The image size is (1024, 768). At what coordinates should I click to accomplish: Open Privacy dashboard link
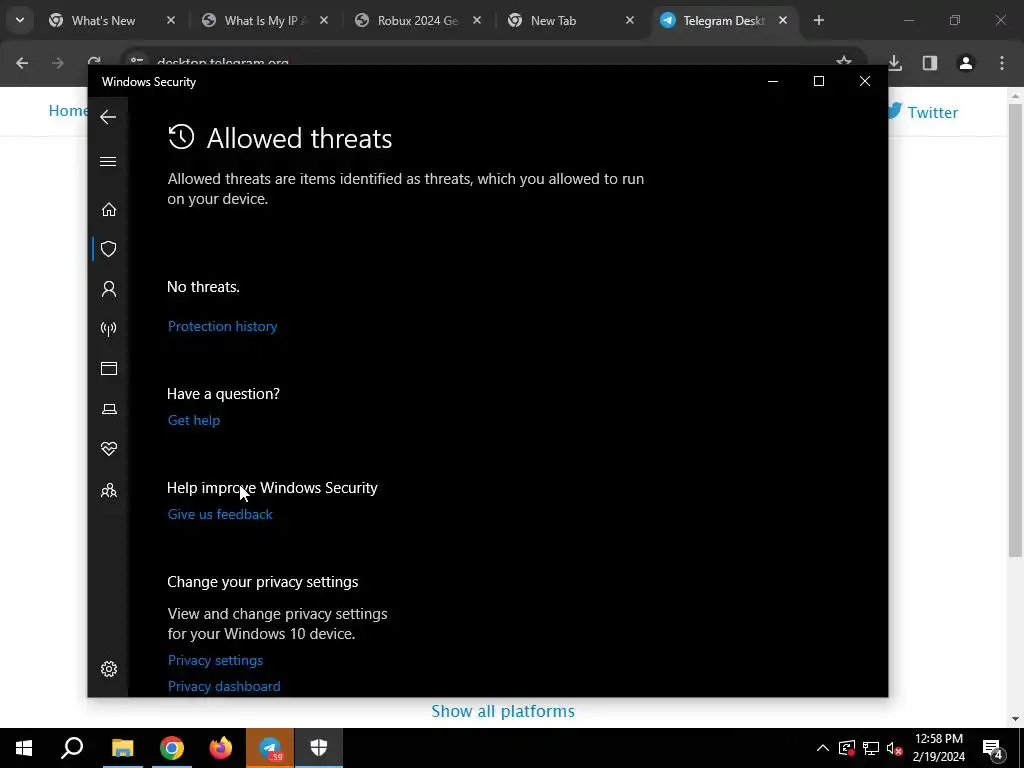[224, 686]
